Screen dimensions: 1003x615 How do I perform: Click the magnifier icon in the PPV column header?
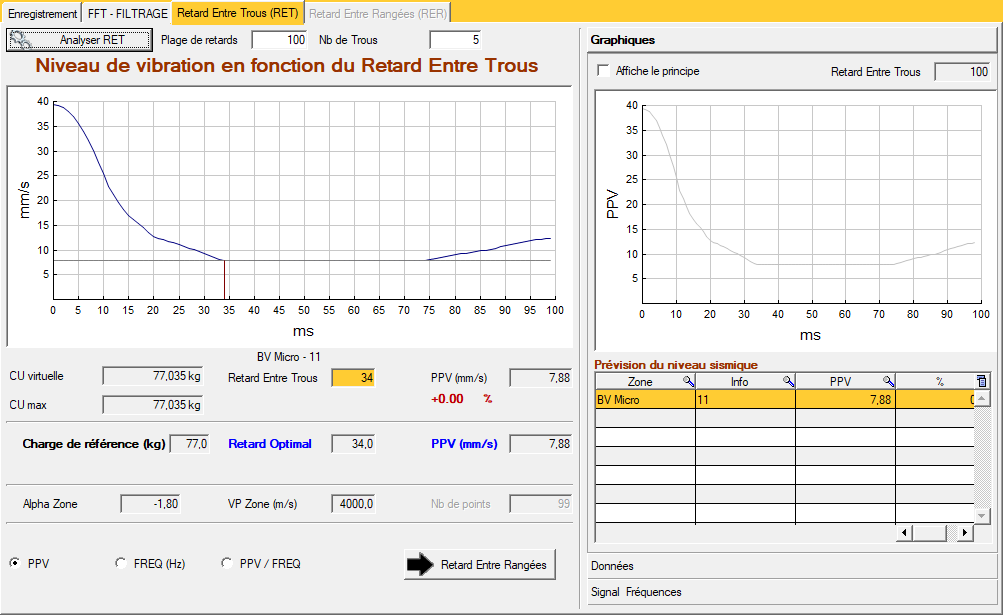[888, 381]
